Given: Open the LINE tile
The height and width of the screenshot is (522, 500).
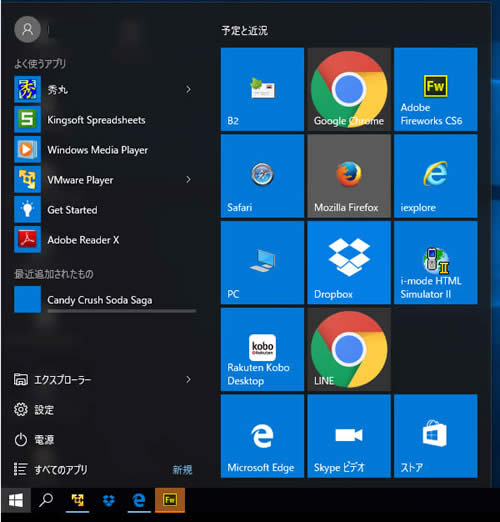Looking at the screenshot, I should [x=349, y=349].
